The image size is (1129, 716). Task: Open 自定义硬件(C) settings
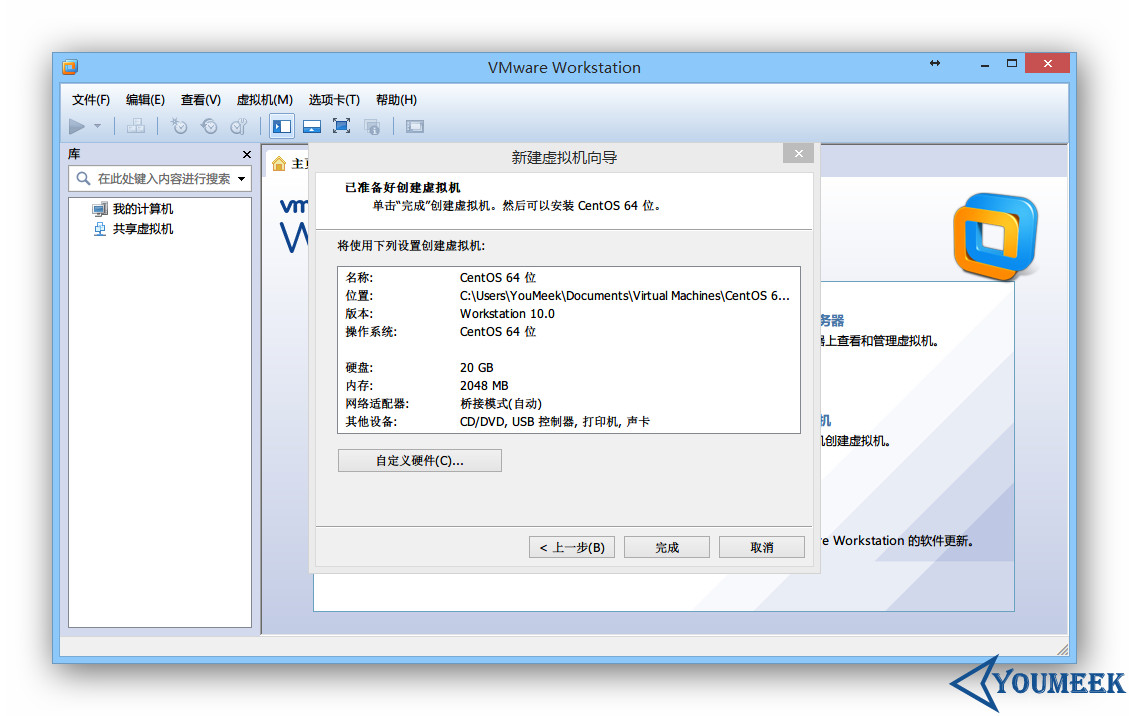coord(419,460)
